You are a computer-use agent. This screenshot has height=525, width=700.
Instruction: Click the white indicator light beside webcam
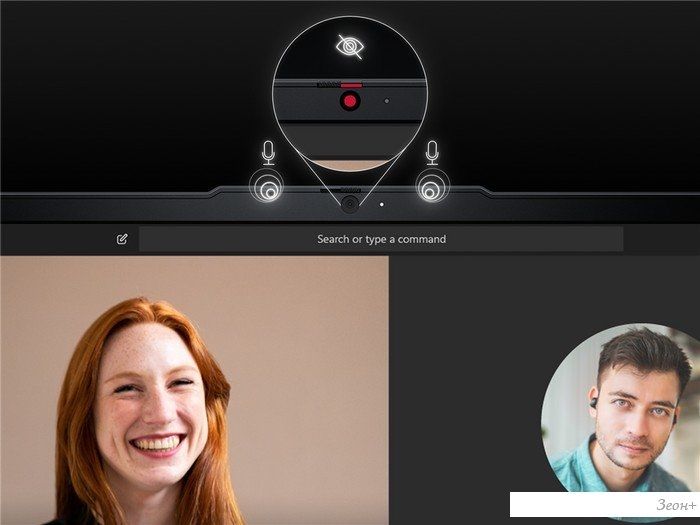pyautogui.click(x=380, y=203)
